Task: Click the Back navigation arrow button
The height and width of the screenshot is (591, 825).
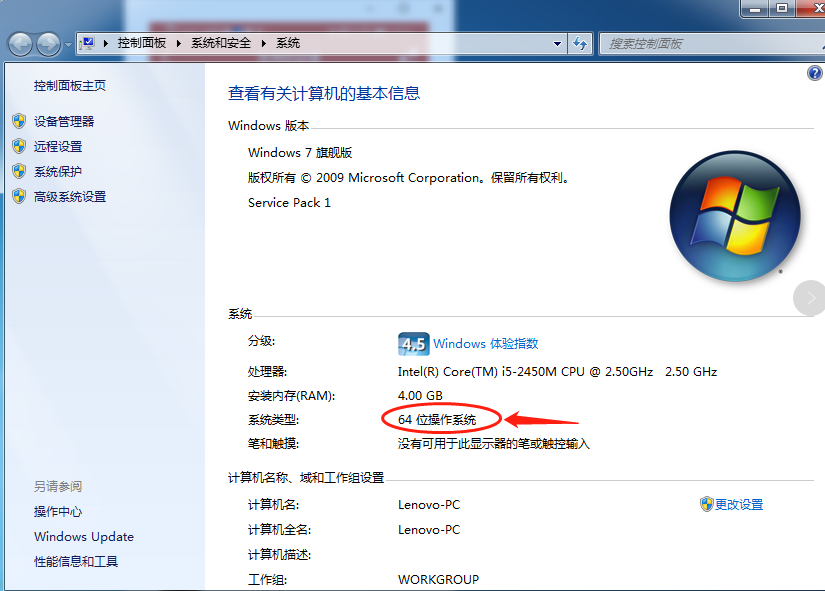Action: 21,44
